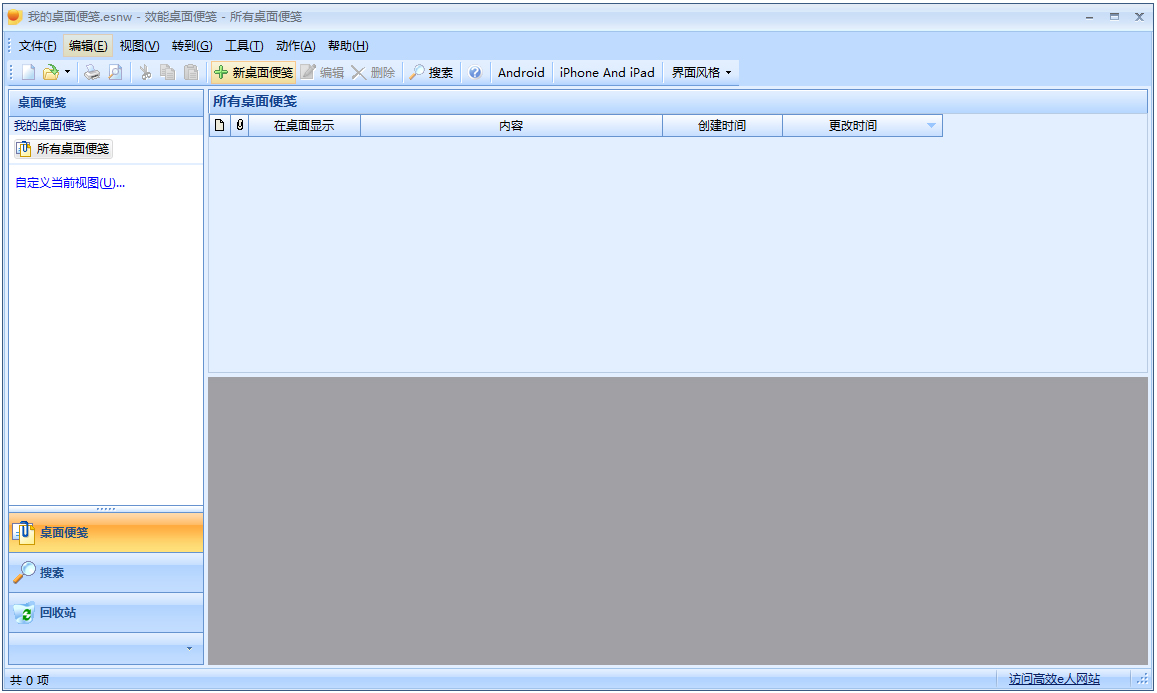Image resolution: width=1157 pixels, height=693 pixels.
Task: Open the print preview icon
Action: (114, 71)
